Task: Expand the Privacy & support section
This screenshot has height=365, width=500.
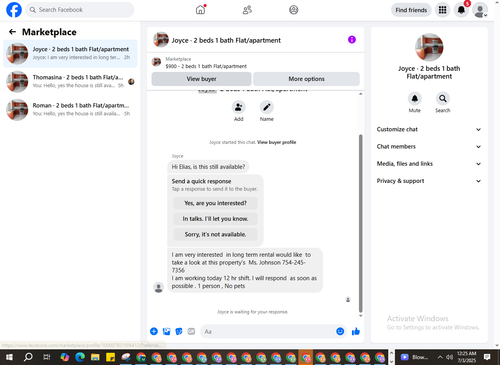Action: [x=429, y=181]
